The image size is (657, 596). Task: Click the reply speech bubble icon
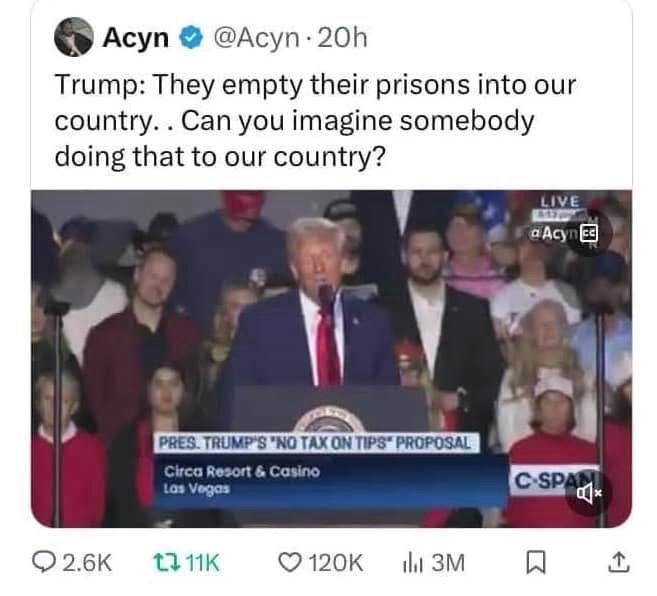coord(44,562)
